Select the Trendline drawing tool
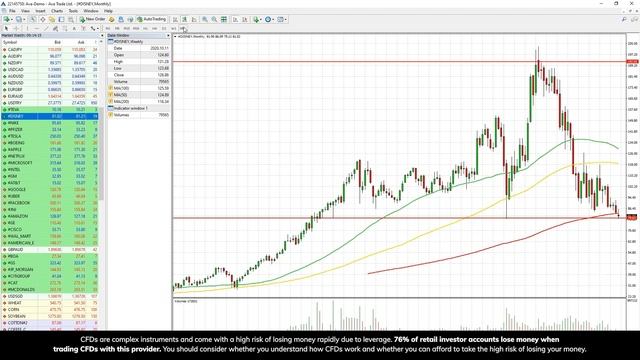640x360 pixels. coord(46,28)
